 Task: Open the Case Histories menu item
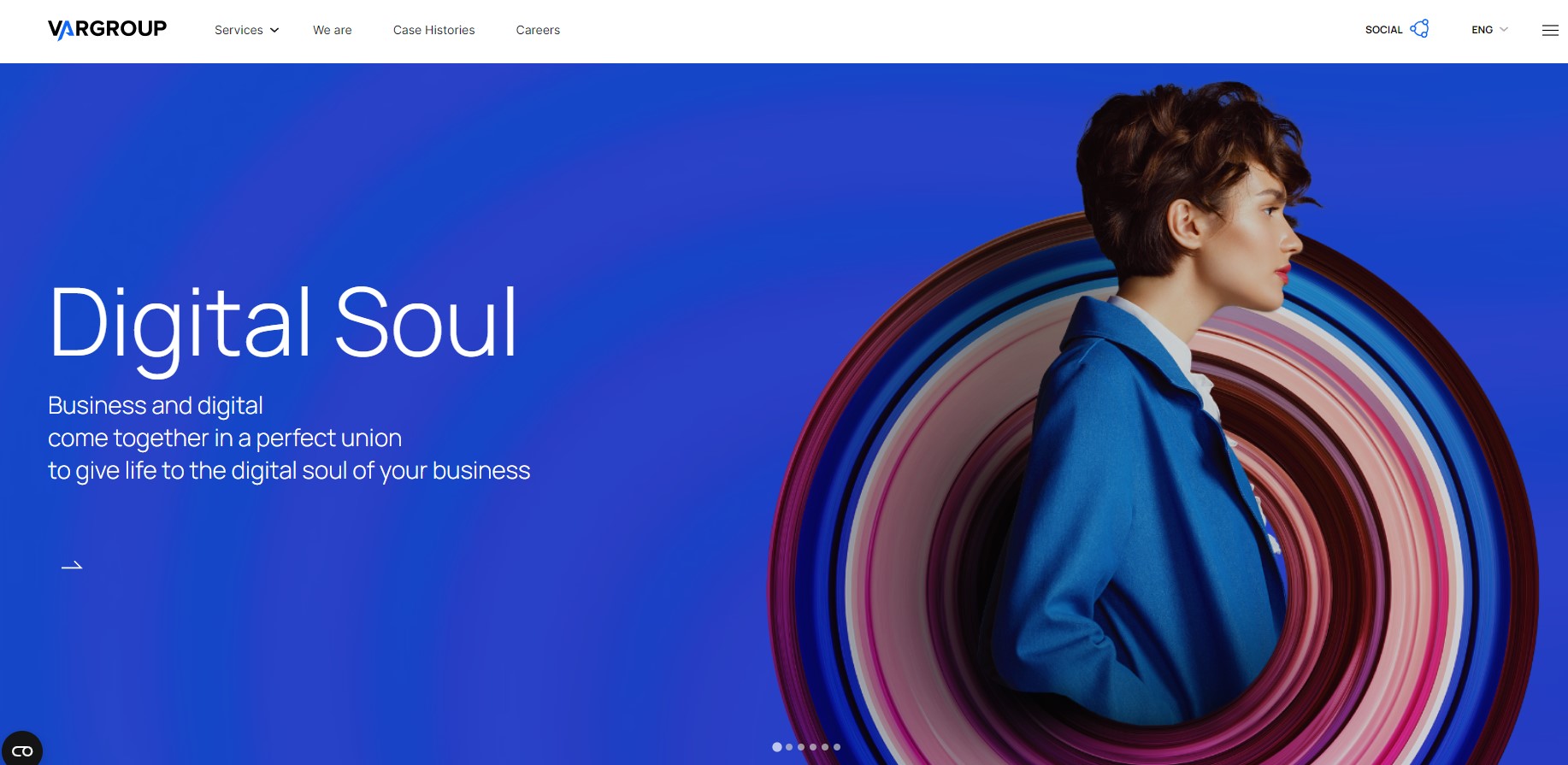tap(433, 30)
